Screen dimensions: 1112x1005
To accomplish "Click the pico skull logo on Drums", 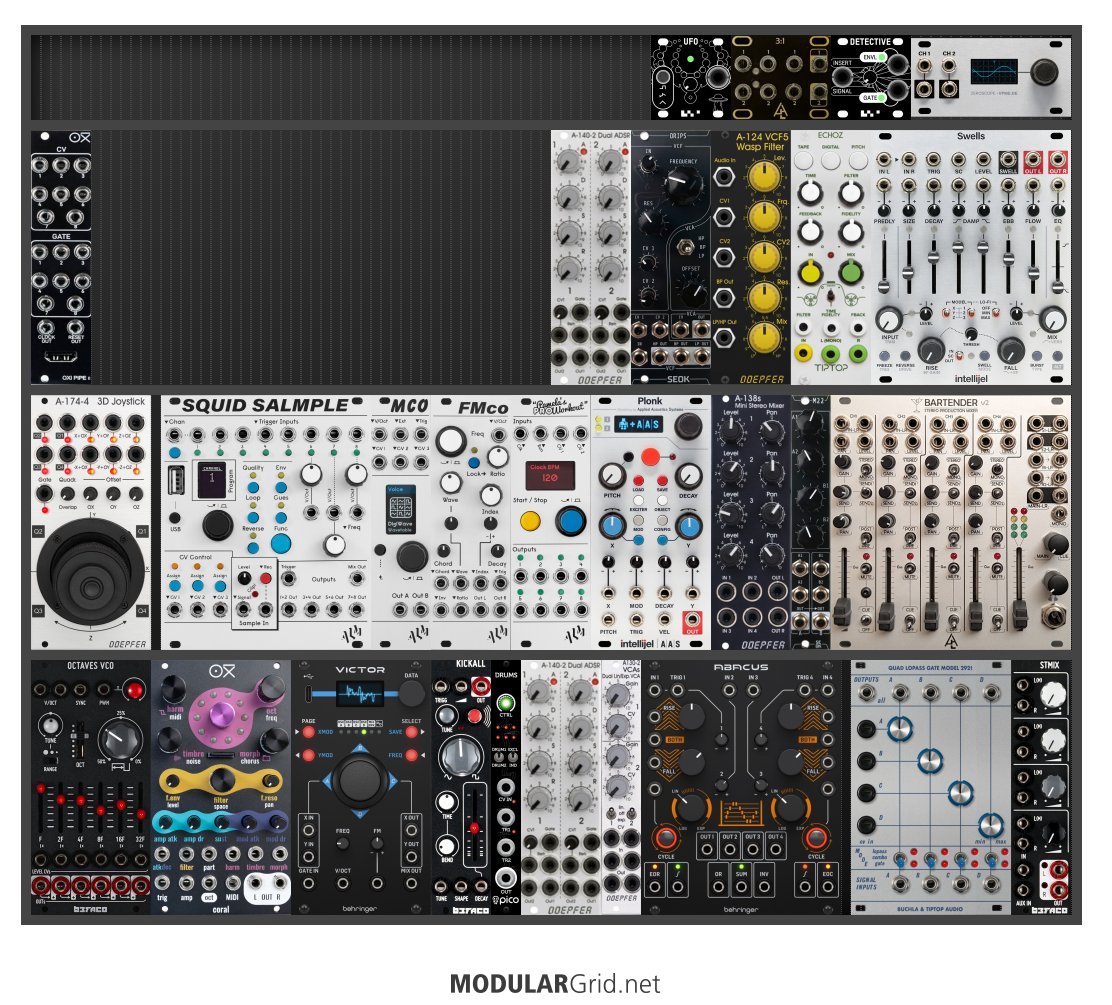I will [497, 901].
